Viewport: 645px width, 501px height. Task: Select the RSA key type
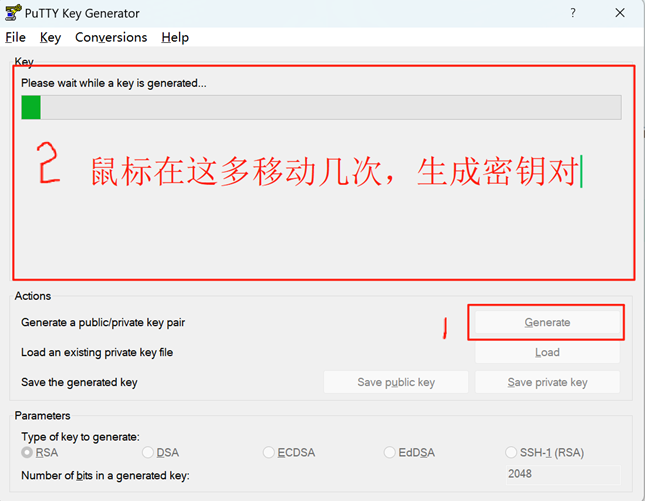point(27,453)
